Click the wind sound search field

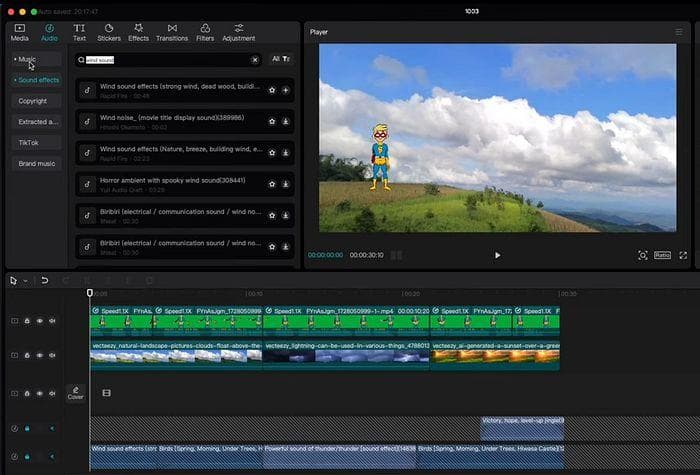click(x=168, y=60)
